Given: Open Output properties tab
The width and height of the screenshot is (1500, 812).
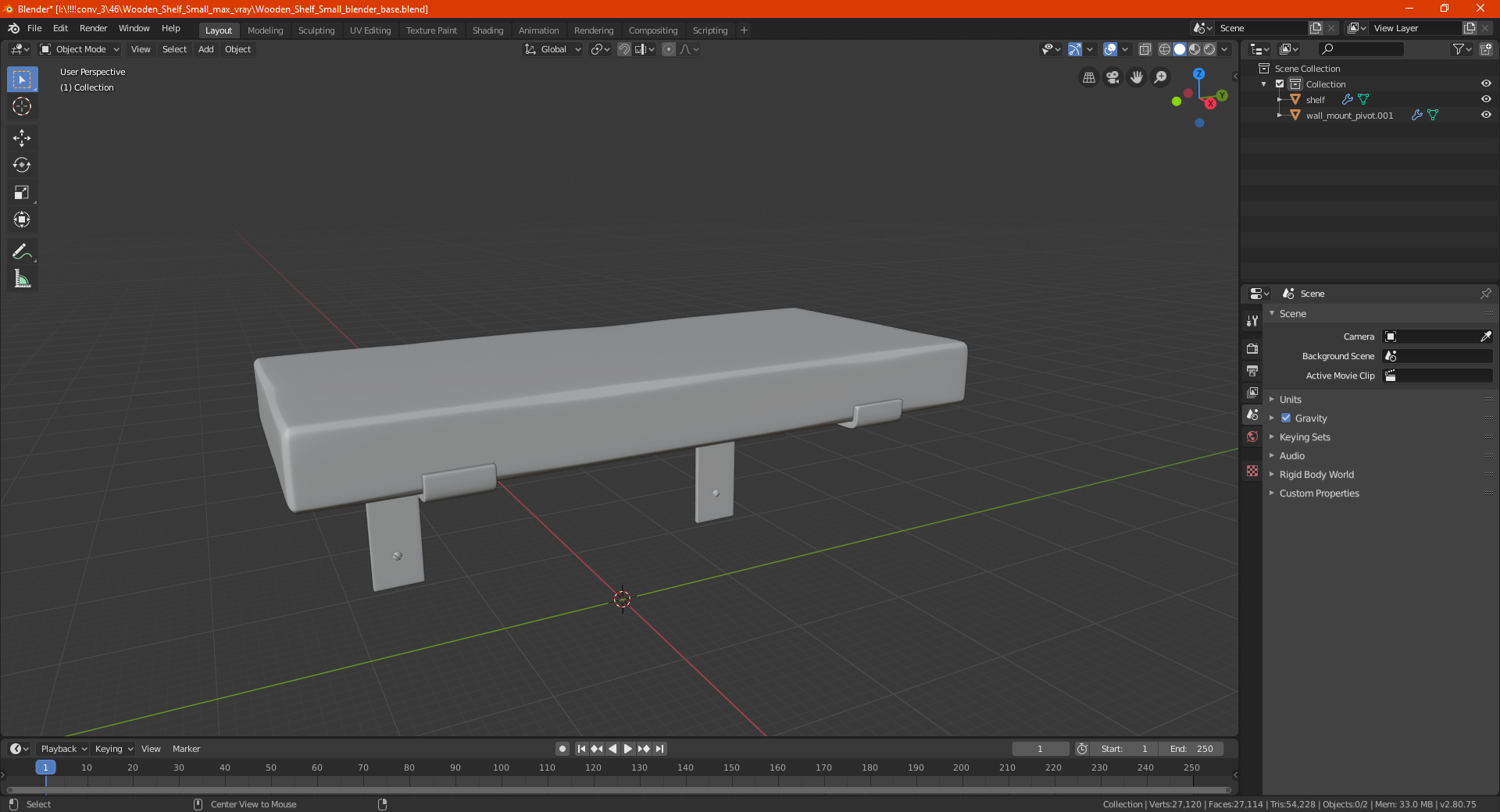Looking at the screenshot, I should [x=1252, y=370].
